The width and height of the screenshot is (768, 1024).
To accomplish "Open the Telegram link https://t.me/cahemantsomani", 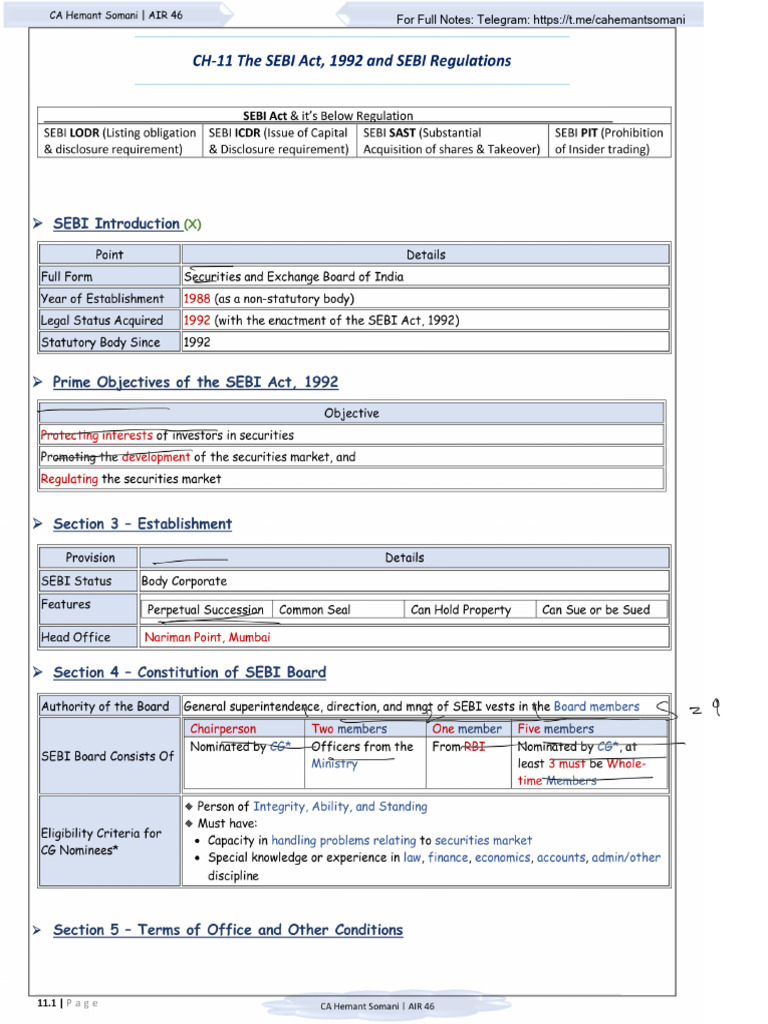I will [x=609, y=20].
